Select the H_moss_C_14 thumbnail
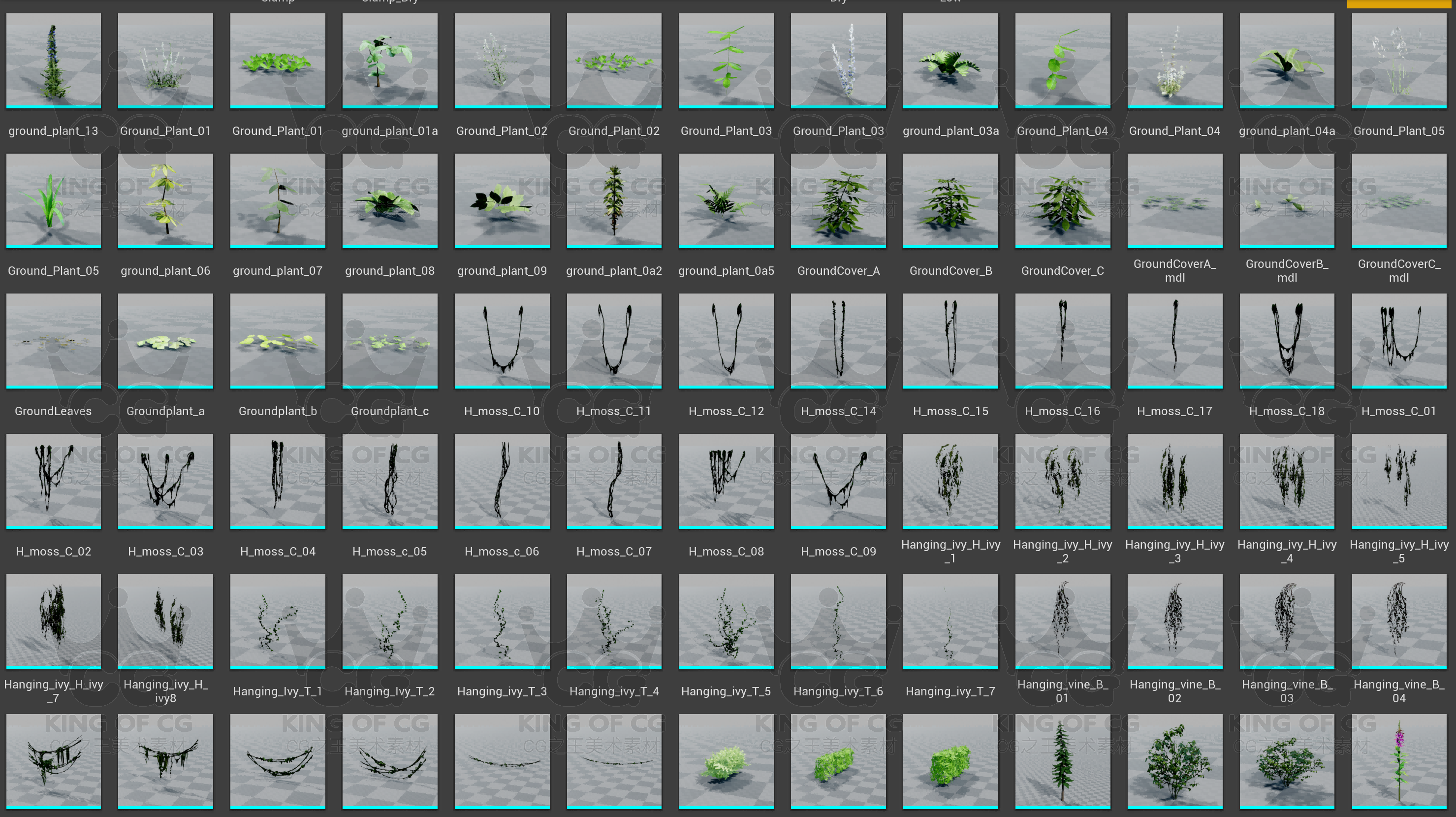This screenshot has height=817, width=1456. pos(838,340)
